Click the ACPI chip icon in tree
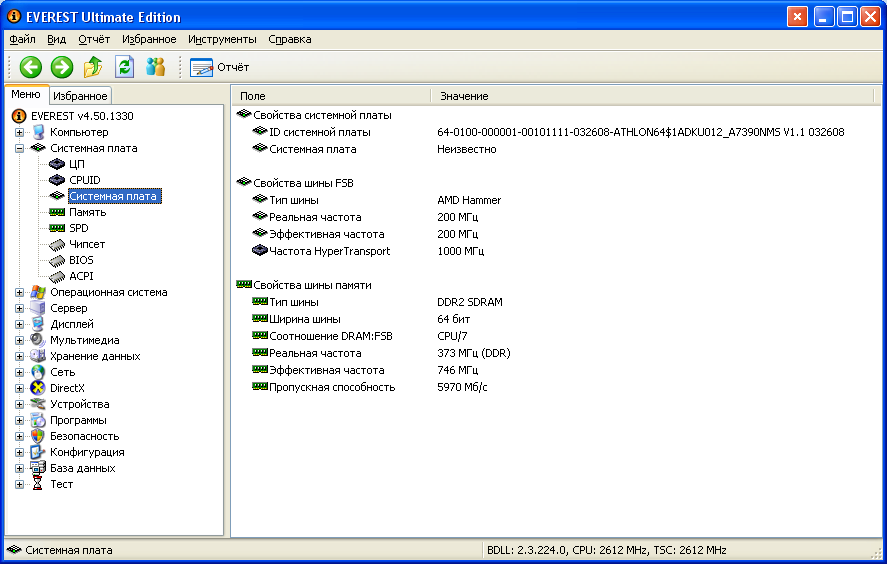This screenshot has height=564, width=887. point(57,276)
